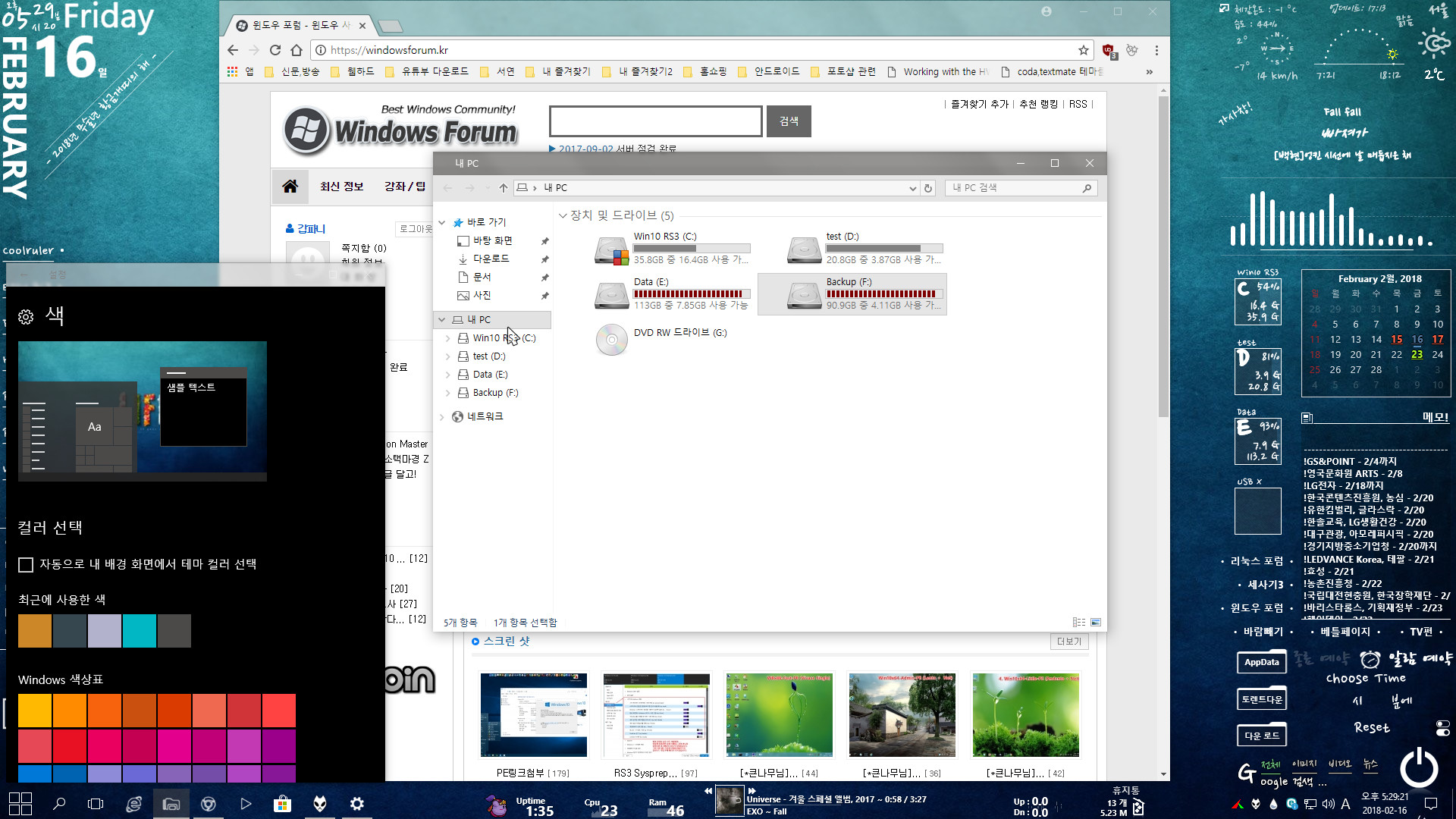Collapse 장치 및 드라이브 group
Image resolution: width=1456 pixels, height=819 pixels.
coord(563,215)
